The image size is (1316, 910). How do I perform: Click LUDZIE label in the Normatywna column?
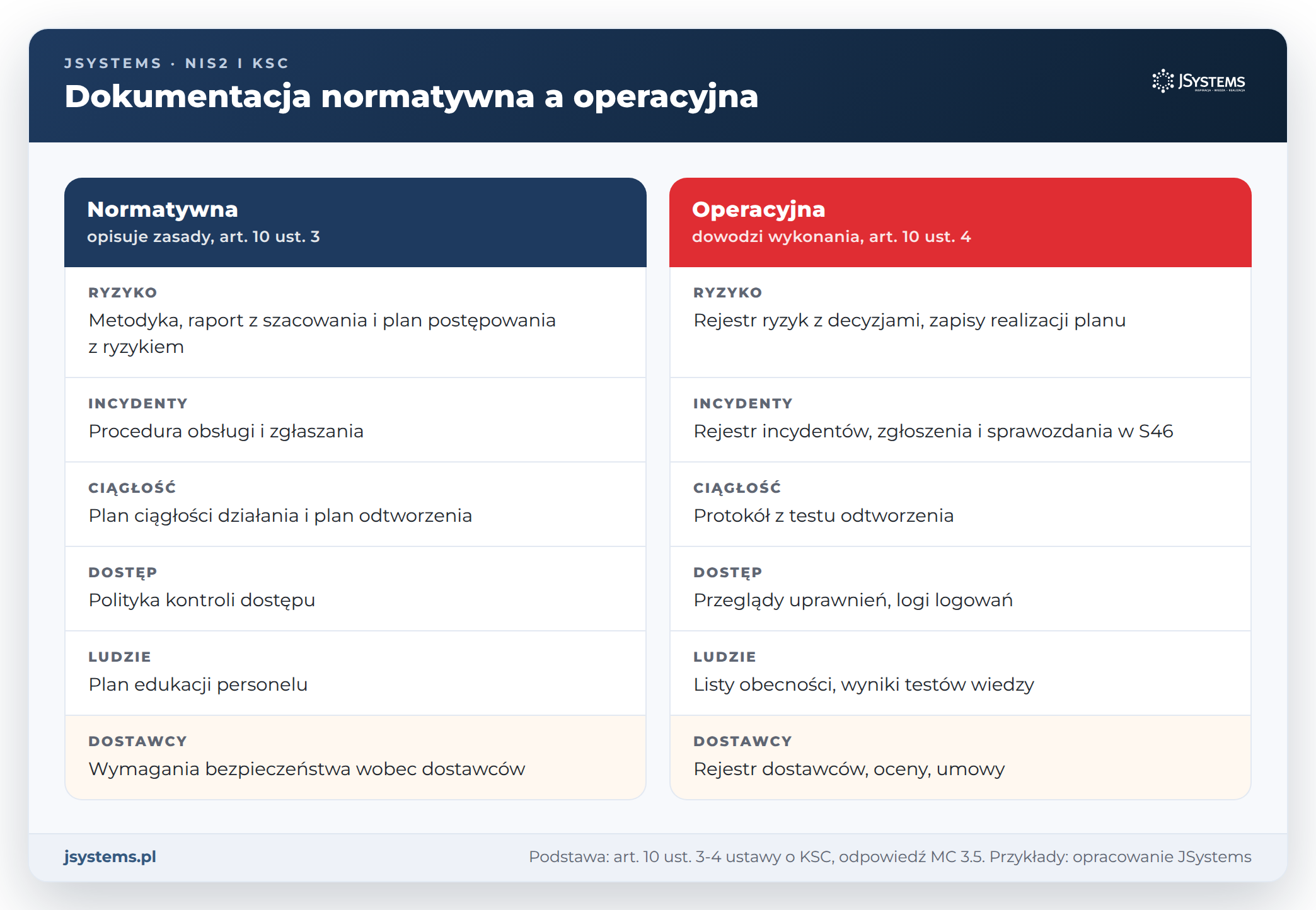(x=120, y=657)
